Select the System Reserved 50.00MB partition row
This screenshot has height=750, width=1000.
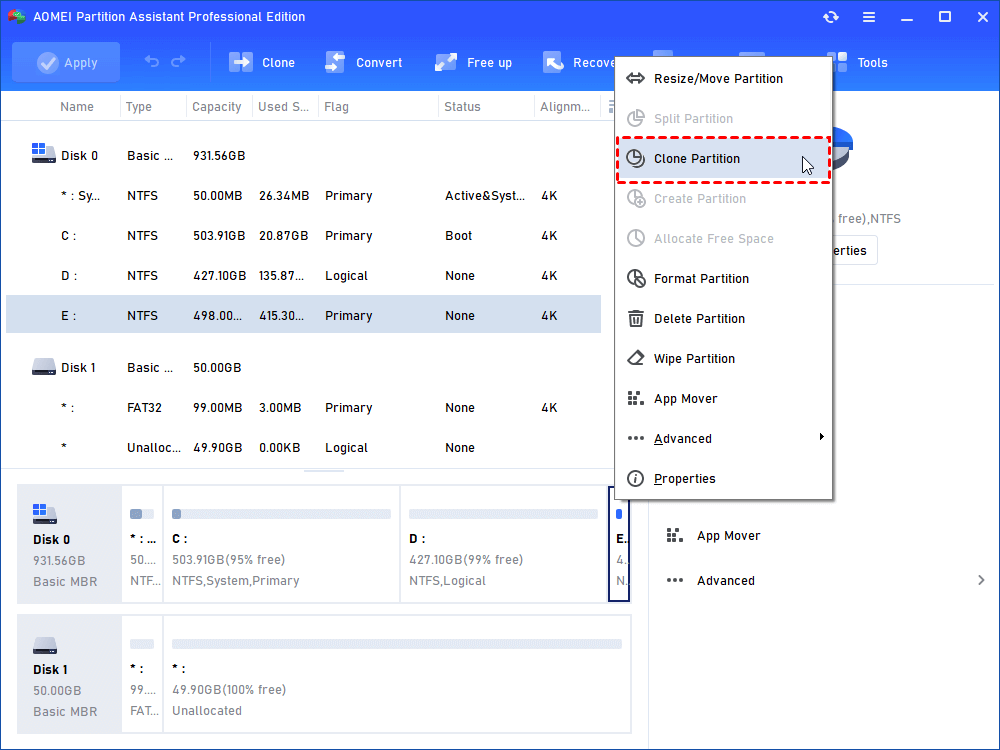(304, 196)
